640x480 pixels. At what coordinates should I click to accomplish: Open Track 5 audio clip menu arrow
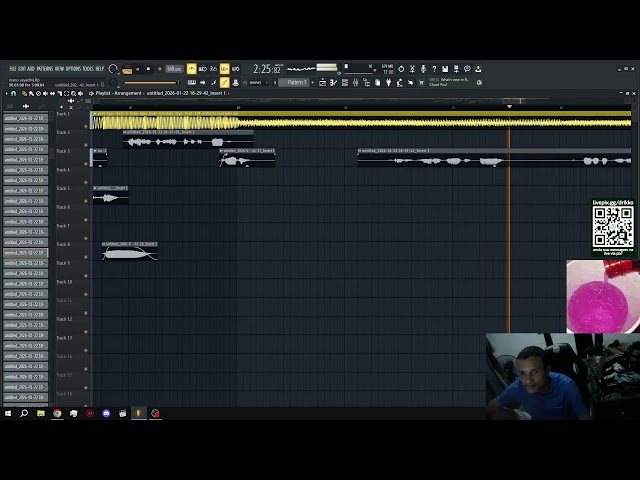95,188
